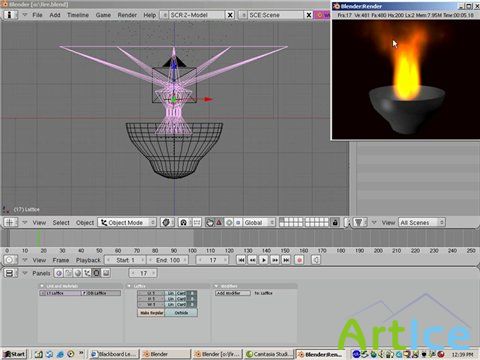Click the buttons window frame 17 field
The height and width of the screenshot is (360, 480).
pos(143,273)
